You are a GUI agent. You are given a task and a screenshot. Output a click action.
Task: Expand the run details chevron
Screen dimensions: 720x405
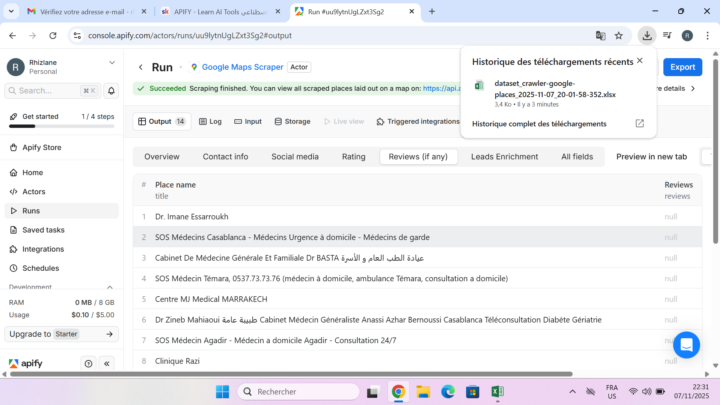[692, 88]
